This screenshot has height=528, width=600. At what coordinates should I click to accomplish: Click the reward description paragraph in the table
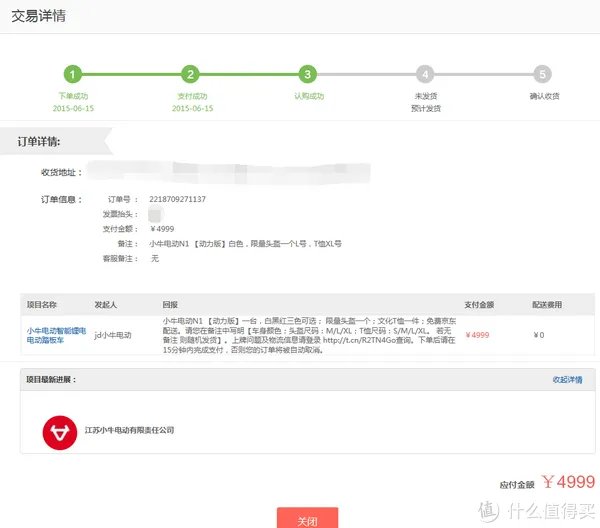coord(309,335)
